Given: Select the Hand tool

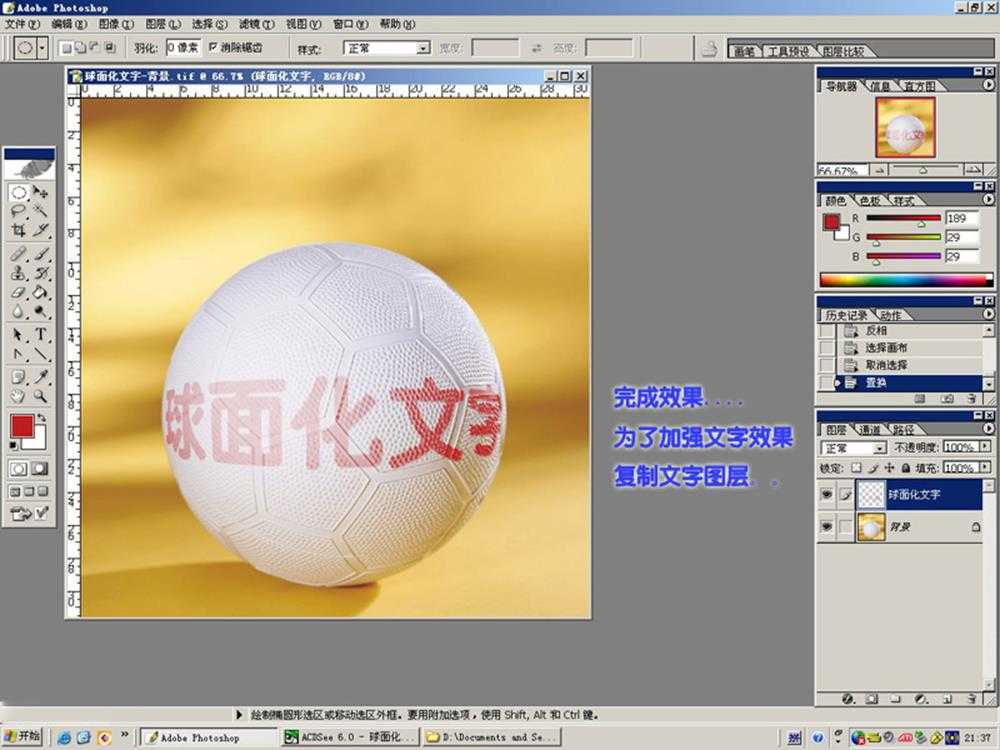Looking at the screenshot, I should click(19, 395).
